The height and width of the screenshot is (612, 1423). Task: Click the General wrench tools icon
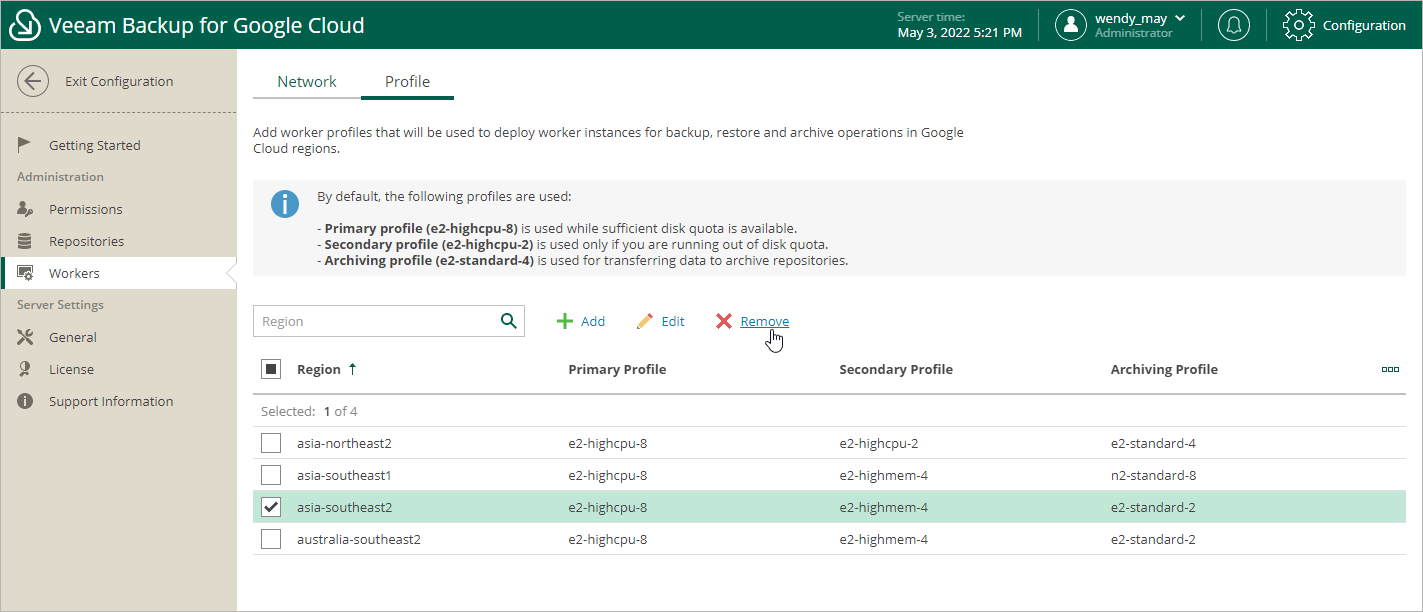[26, 337]
